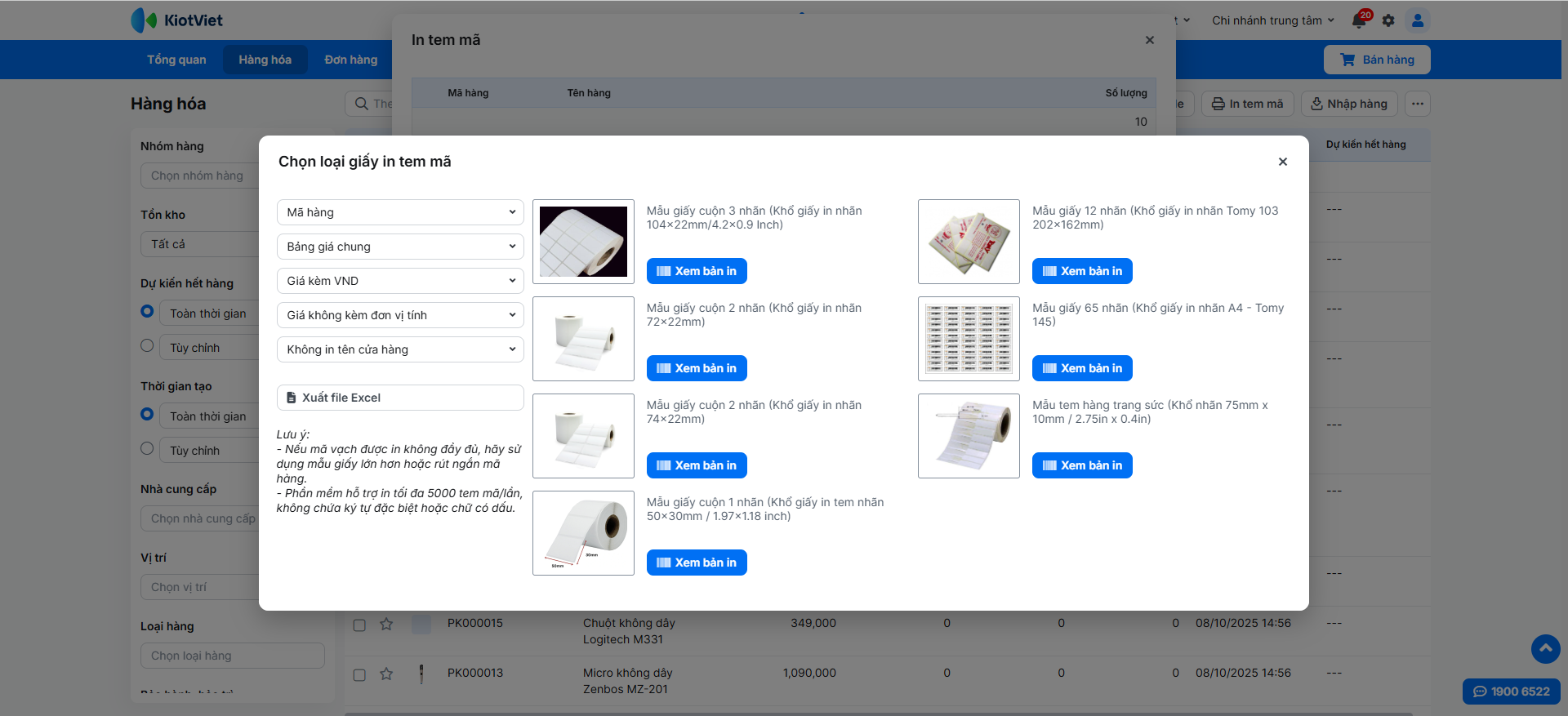Click the product search magnifier icon
This screenshot has height=716, width=1568.
pyautogui.click(x=362, y=104)
